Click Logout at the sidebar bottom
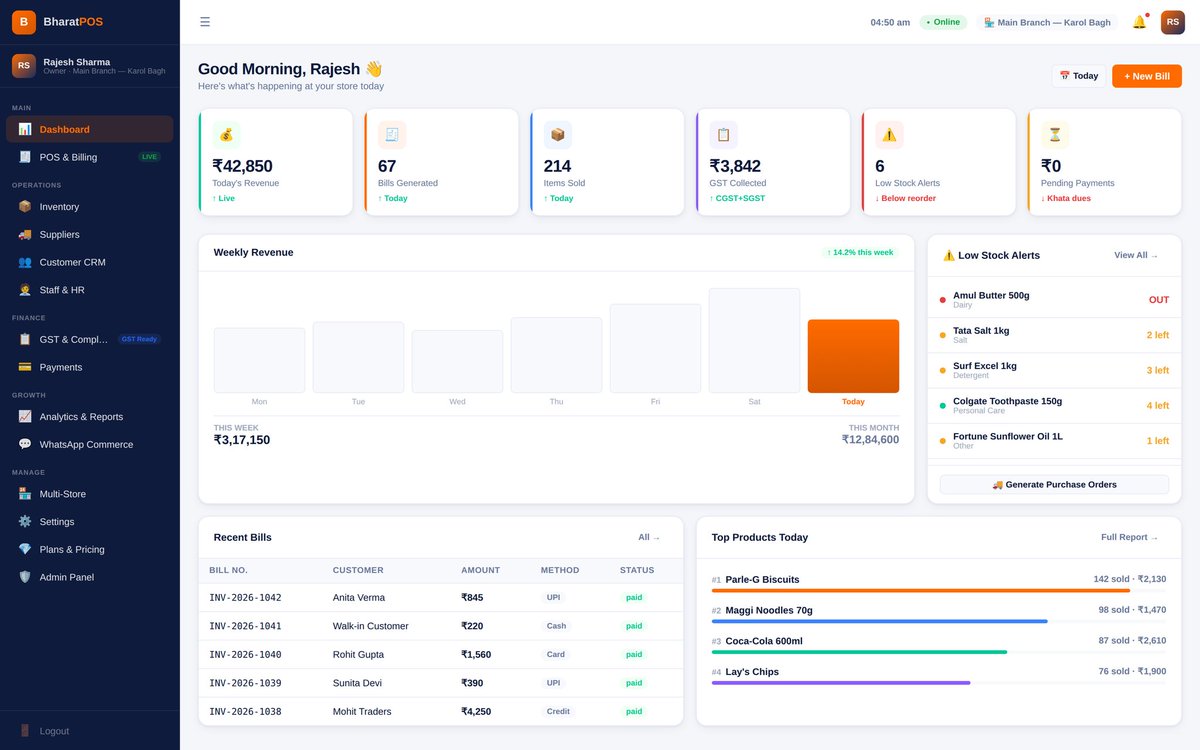This screenshot has width=1200, height=750. coord(90,731)
